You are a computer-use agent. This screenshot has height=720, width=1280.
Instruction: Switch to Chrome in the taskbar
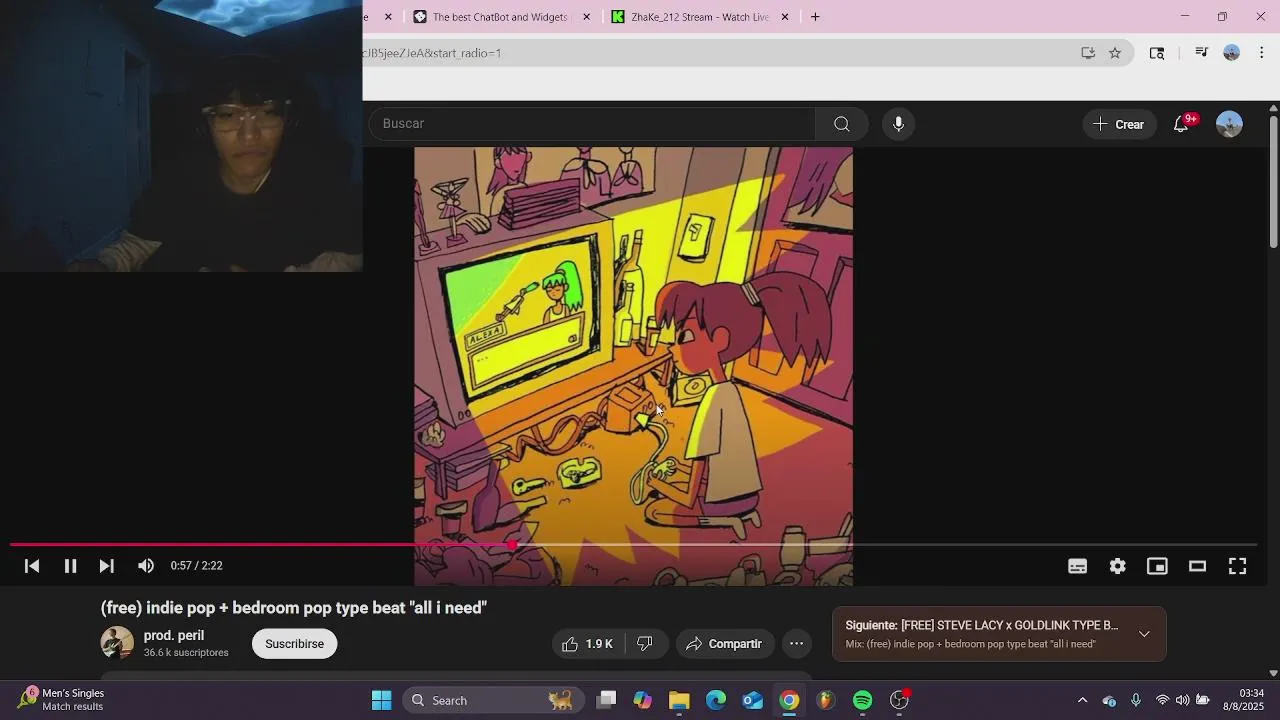click(x=789, y=700)
